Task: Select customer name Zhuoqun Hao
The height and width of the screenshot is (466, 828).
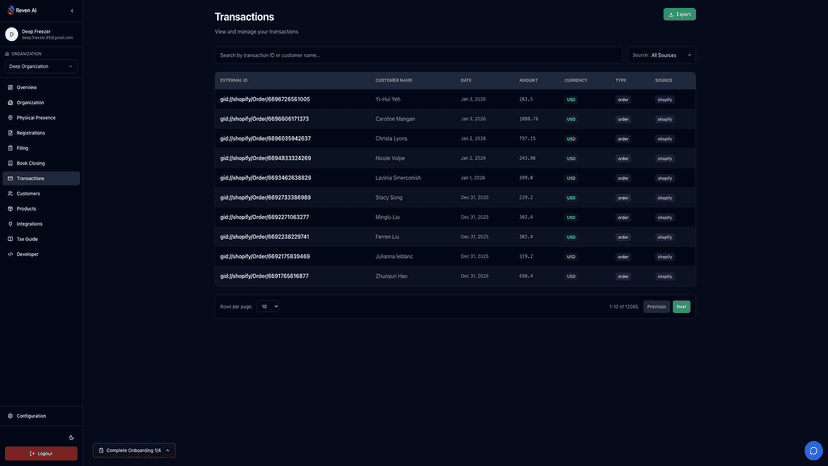Action: [x=391, y=276]
